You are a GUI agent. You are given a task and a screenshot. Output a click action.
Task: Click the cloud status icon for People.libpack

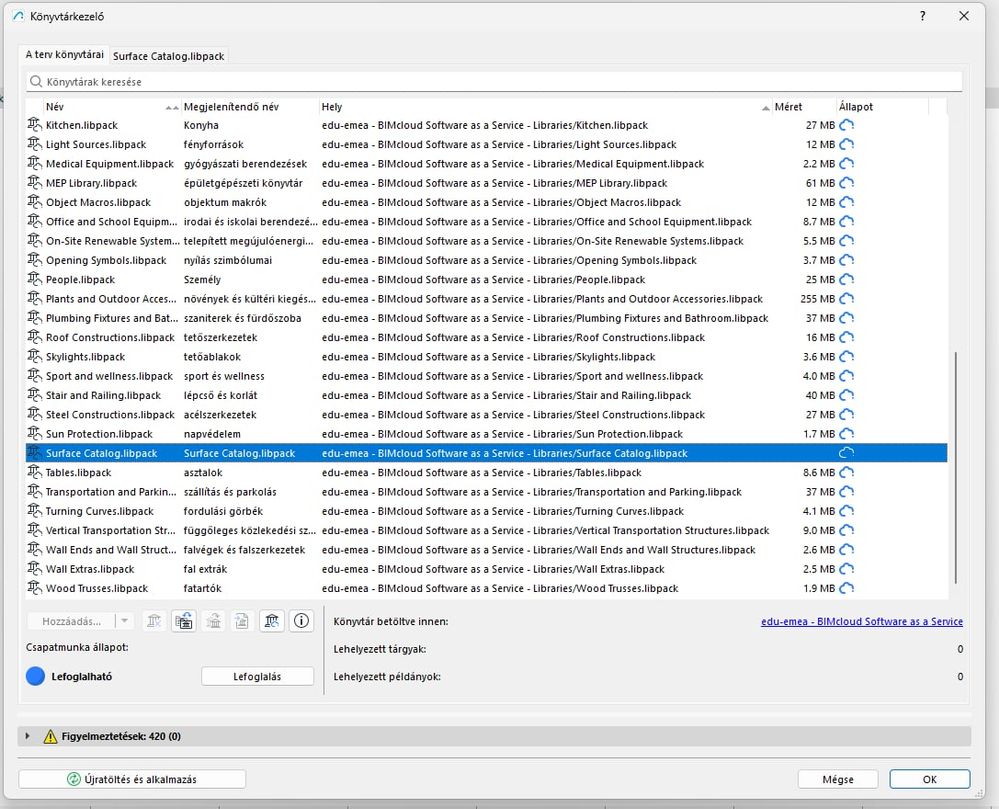pos(846,280)
